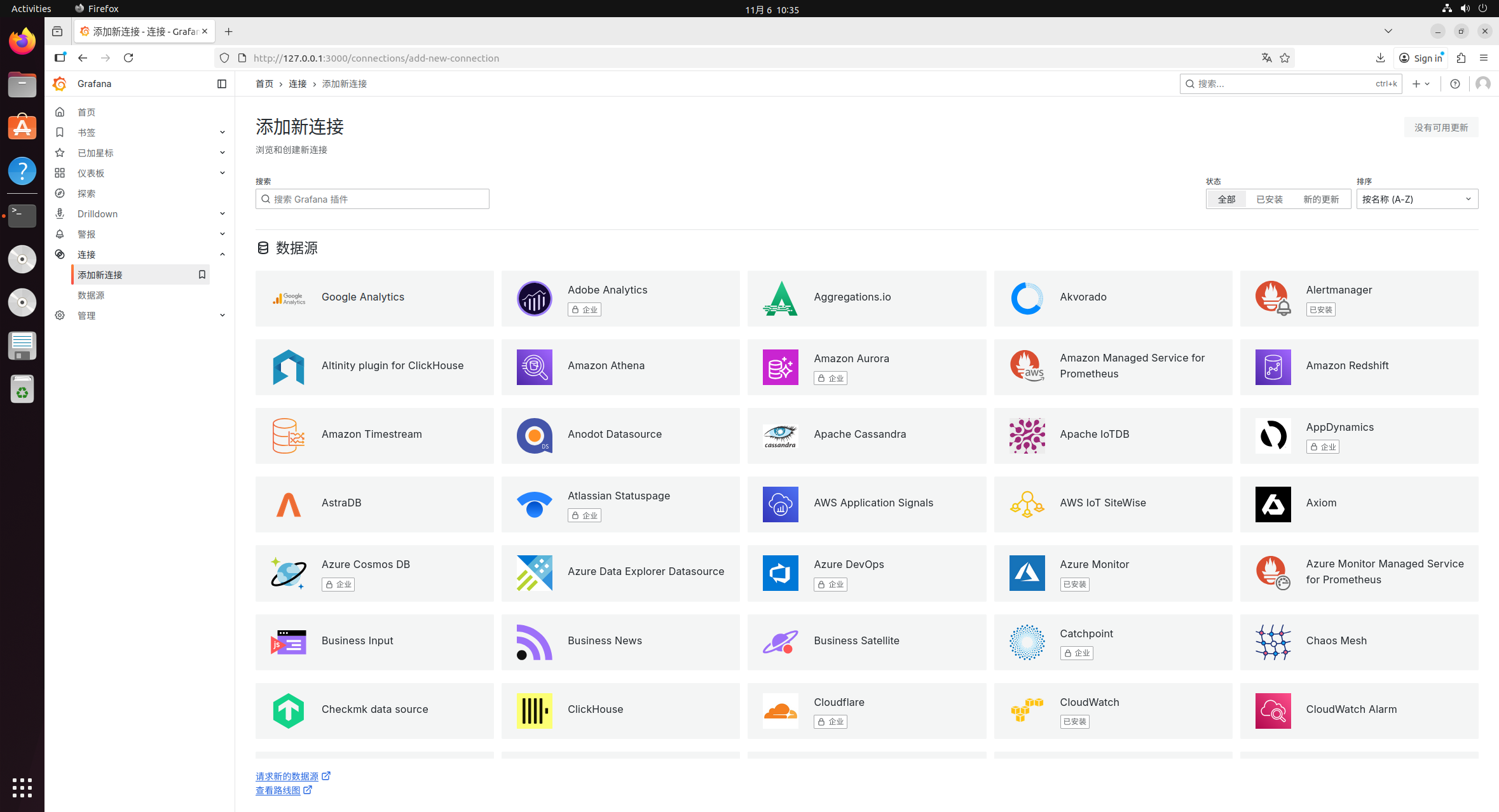Collapse the 连接 sidebar section
Screen dimensions: 1499x812
222,254
